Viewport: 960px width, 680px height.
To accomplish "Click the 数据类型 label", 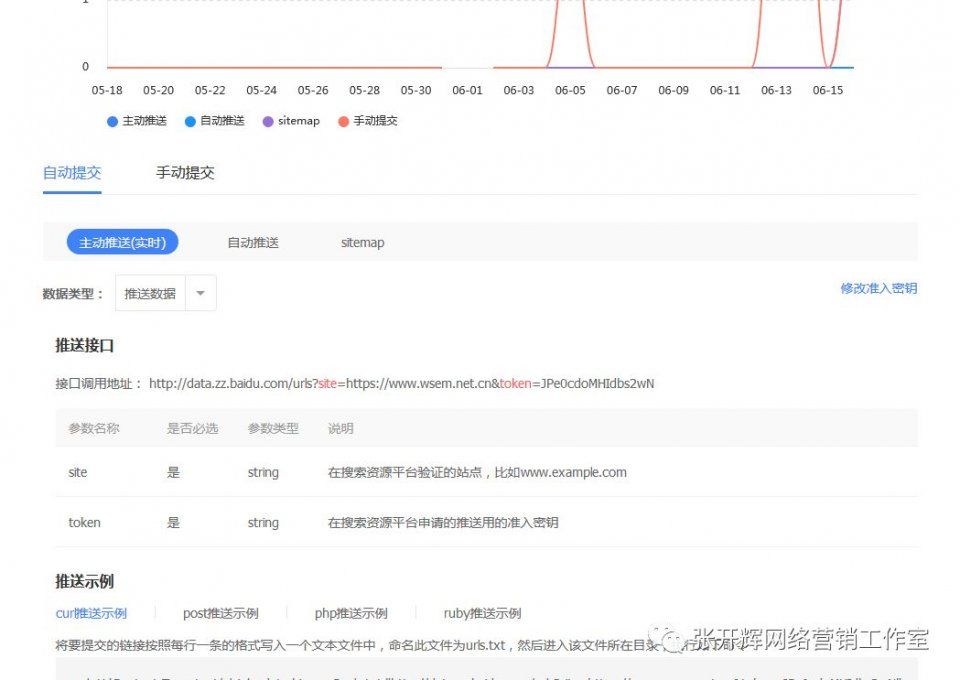I will click(73, 294).
